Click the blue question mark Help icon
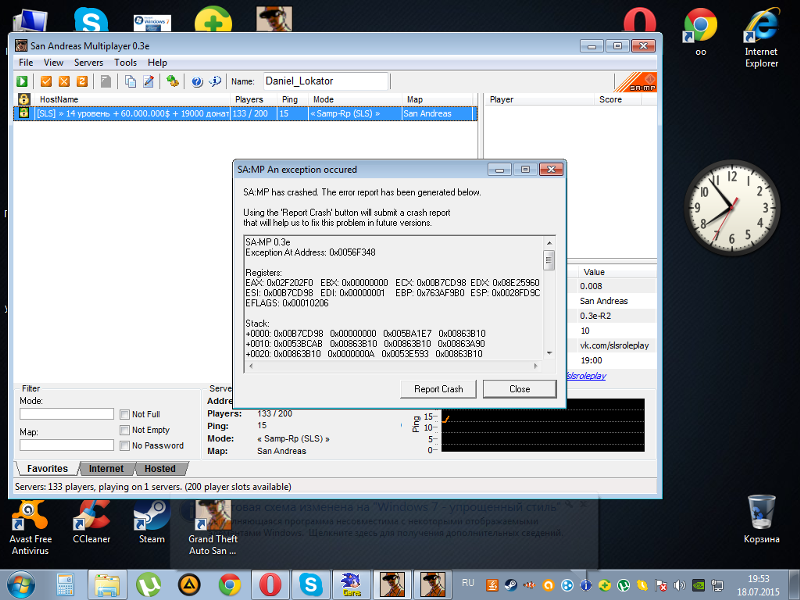This screenshot has width=800, height=600. click(x=197, y=82)
